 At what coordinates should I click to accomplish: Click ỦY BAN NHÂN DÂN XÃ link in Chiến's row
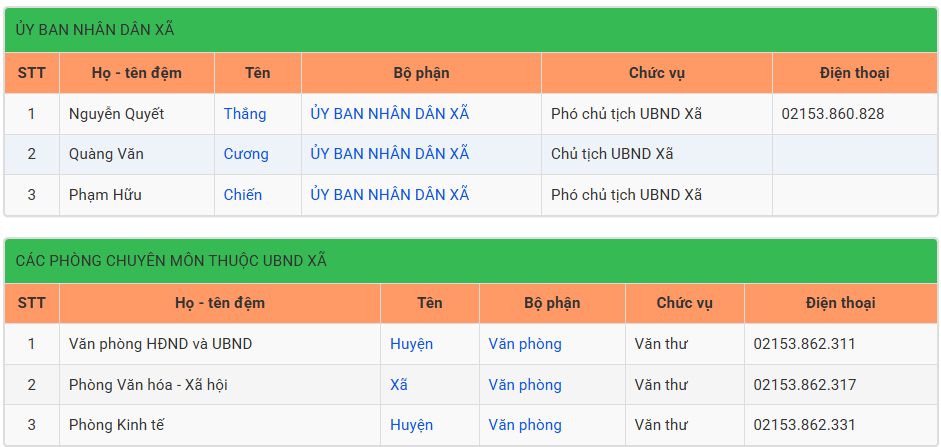coord(389,195)
